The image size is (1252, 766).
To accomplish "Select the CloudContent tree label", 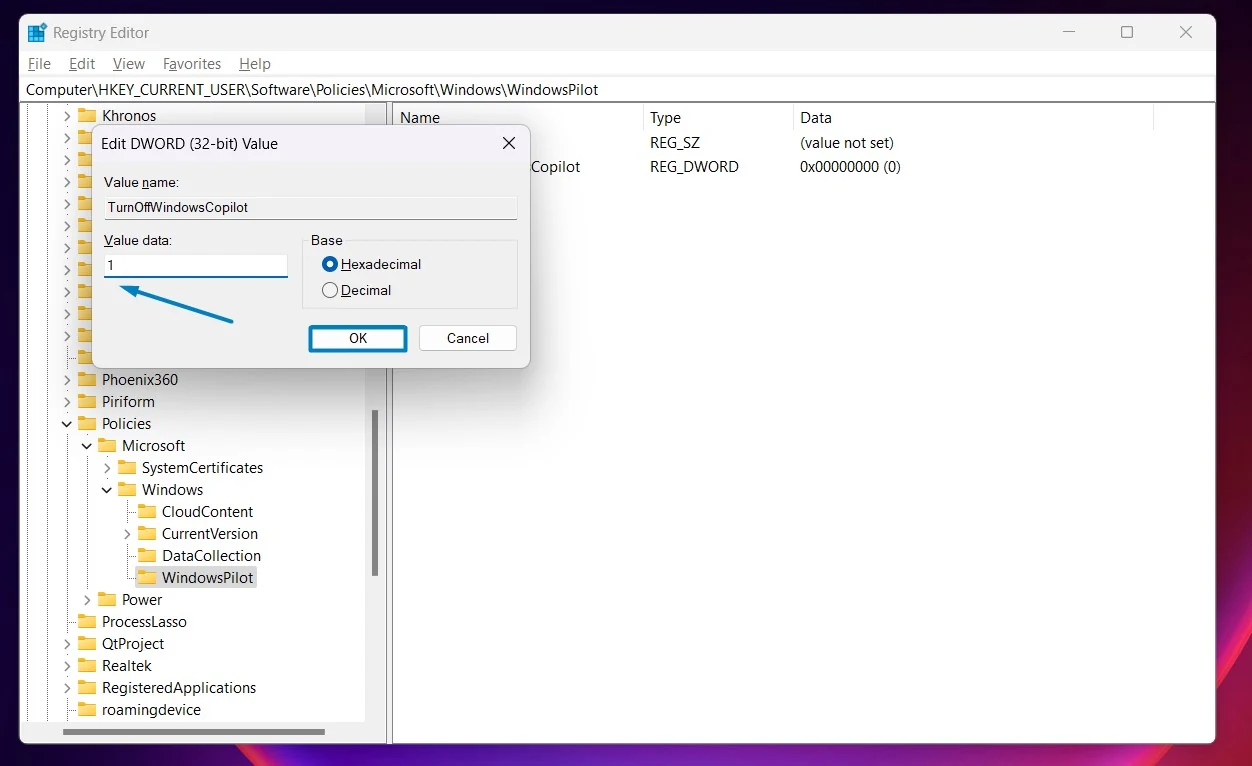I will pyautogui.click(x=208, y=512).
